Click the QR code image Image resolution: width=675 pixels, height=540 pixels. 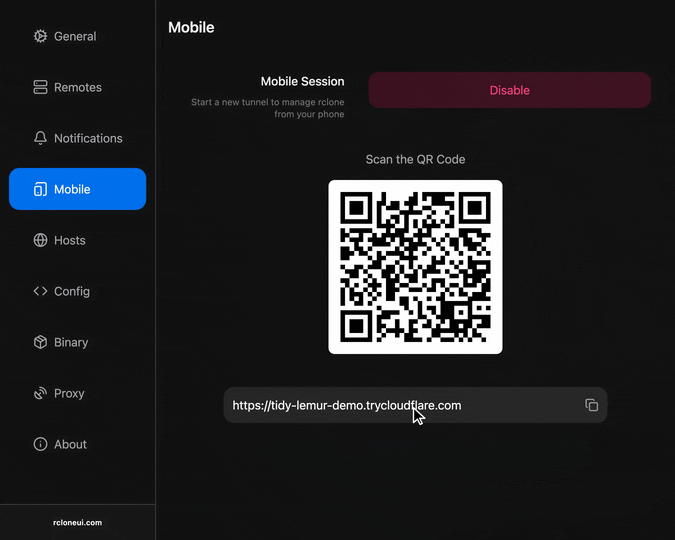[415, 267]
